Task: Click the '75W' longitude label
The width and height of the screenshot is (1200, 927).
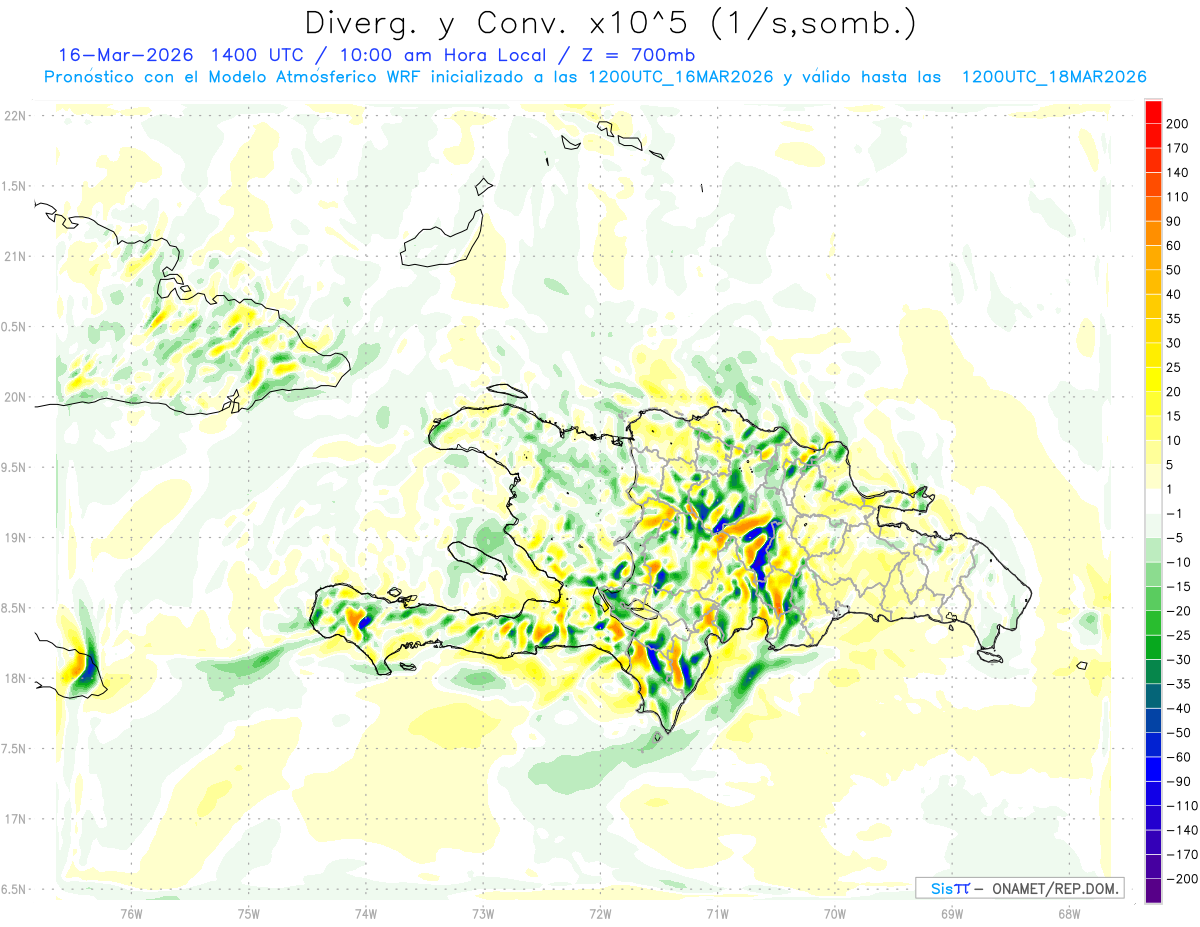Action: (x=248, y=913)
